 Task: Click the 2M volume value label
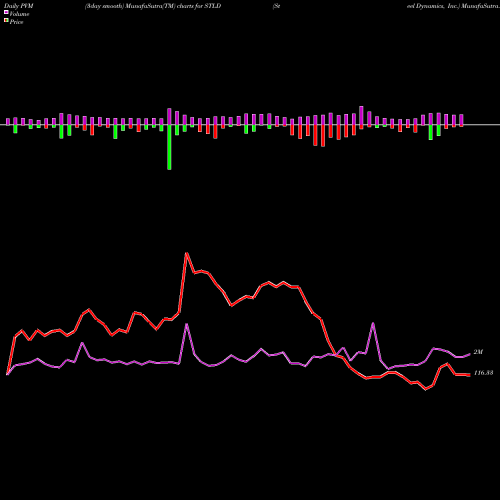click(478, 352)
